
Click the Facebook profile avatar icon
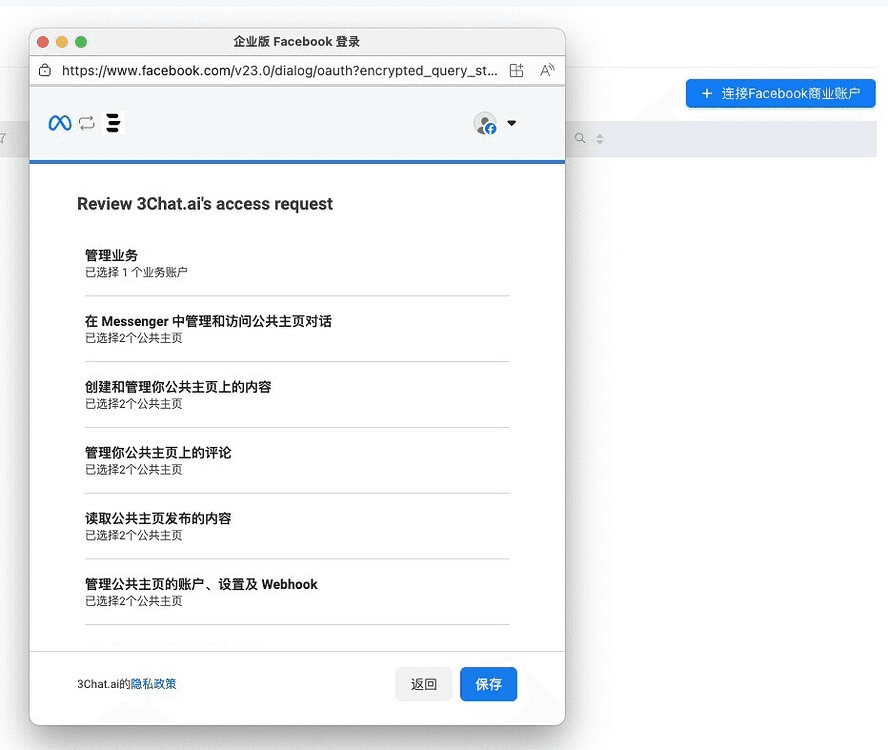pos(485,123)
